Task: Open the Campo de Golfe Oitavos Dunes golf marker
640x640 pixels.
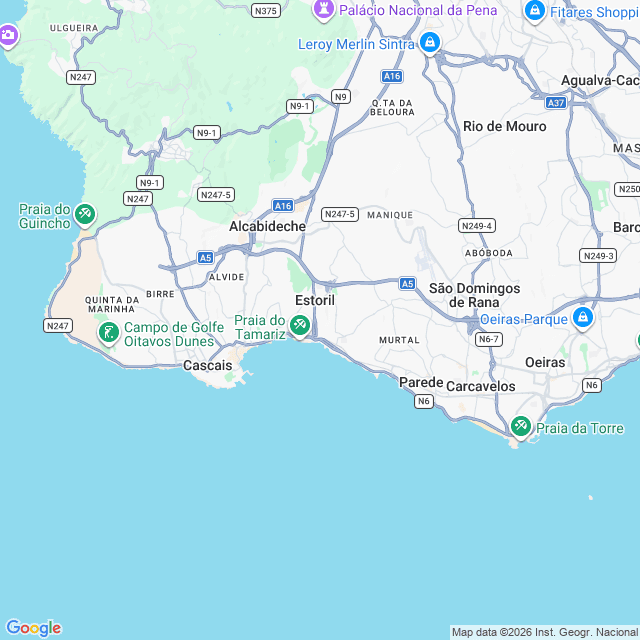Action: tap(109, 333)
